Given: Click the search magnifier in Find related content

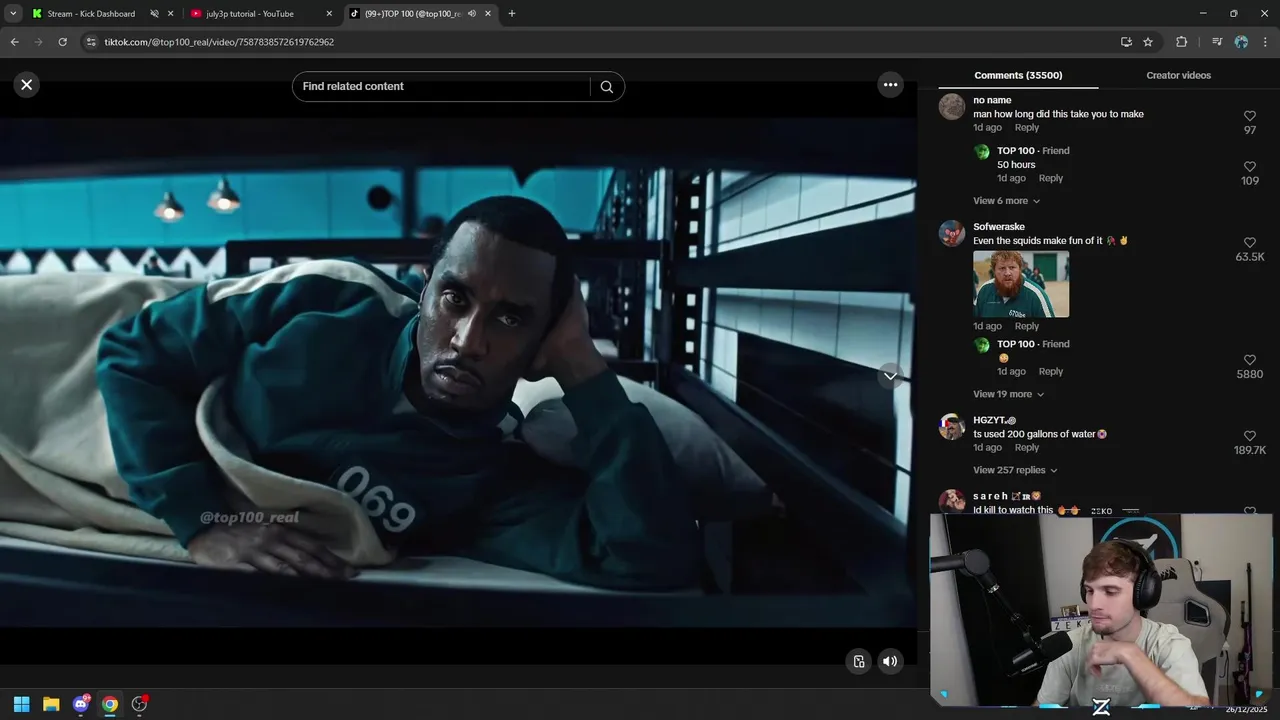Looking at the screenshot, I should click(606, 86).
